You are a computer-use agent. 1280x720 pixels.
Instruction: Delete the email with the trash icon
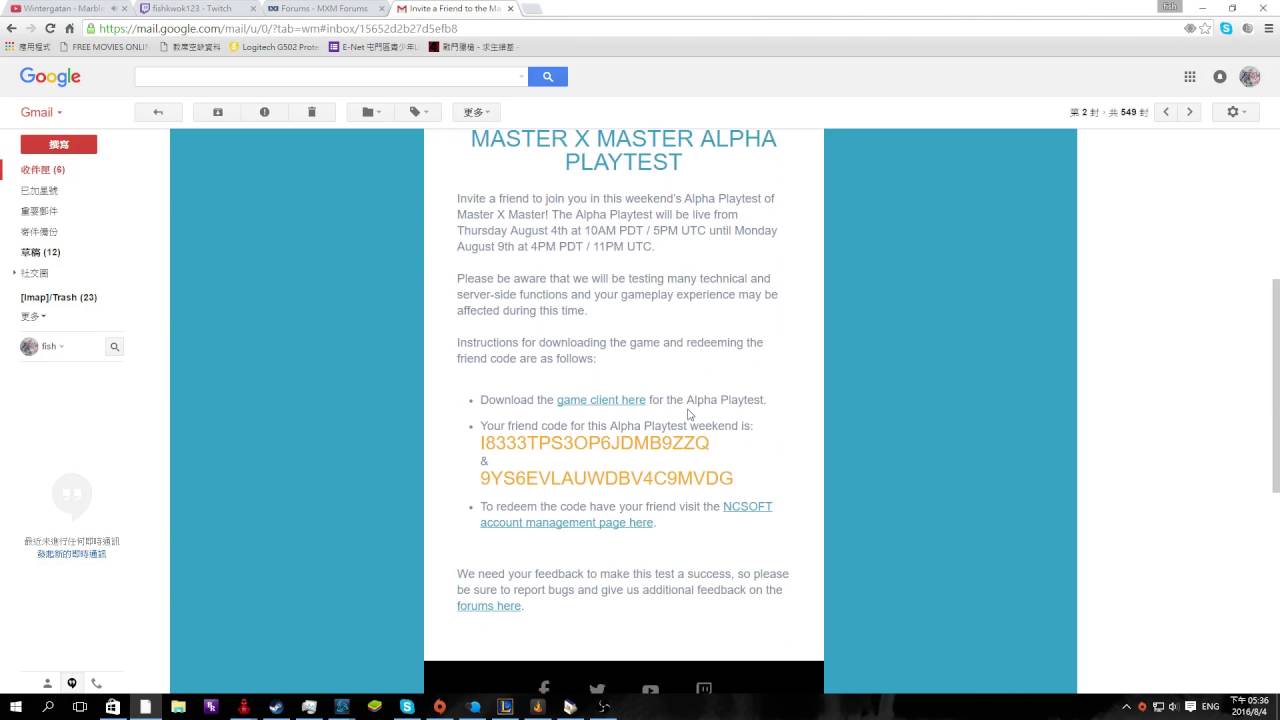point(312,112)
